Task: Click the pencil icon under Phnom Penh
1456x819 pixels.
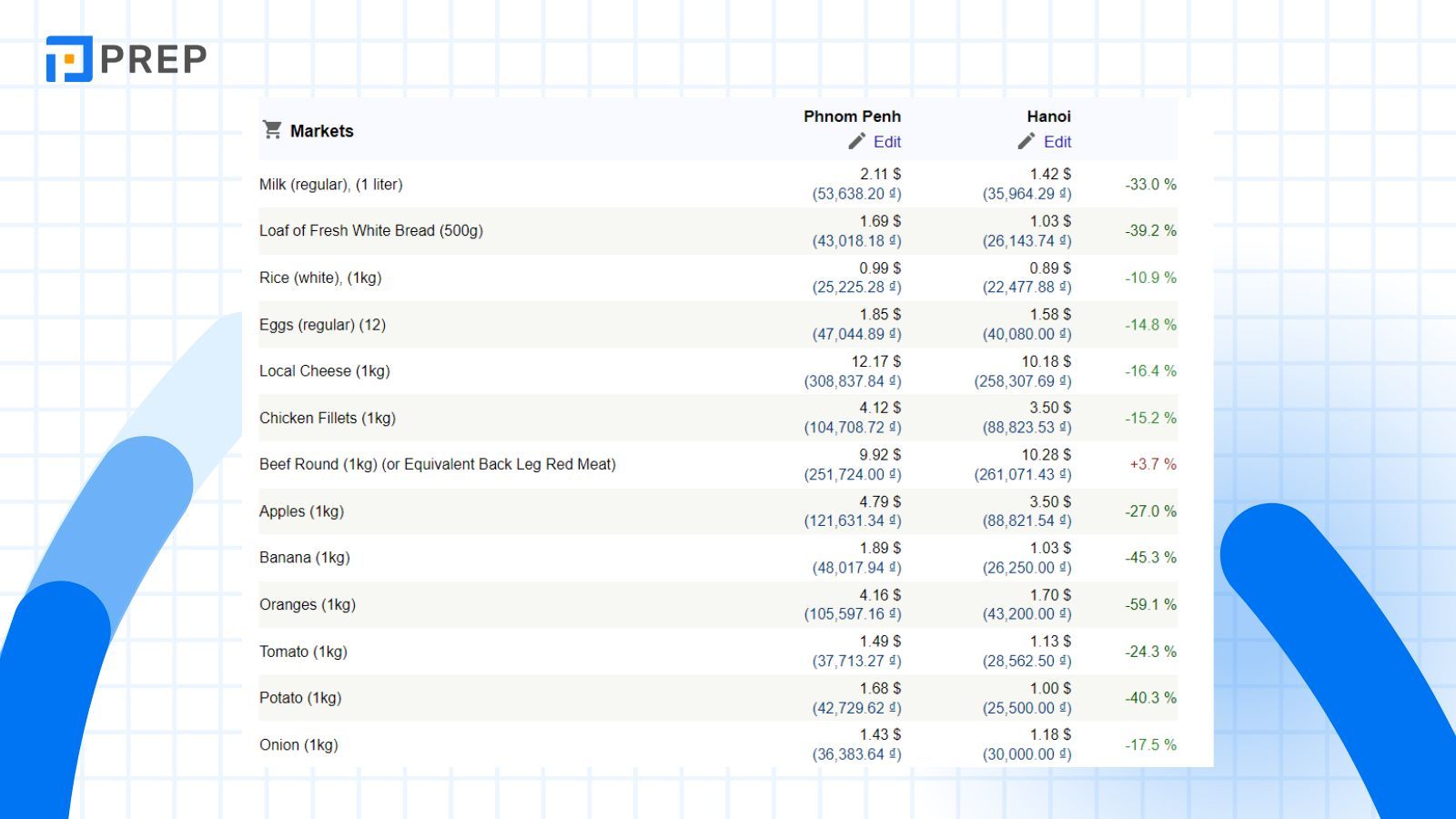Action: pos(856,141)
